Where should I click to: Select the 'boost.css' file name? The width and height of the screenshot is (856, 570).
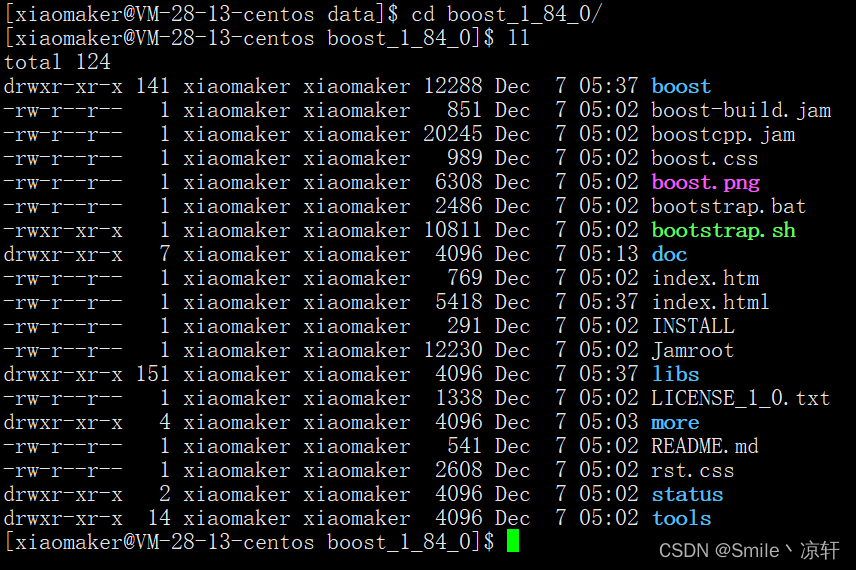[705, 158]
